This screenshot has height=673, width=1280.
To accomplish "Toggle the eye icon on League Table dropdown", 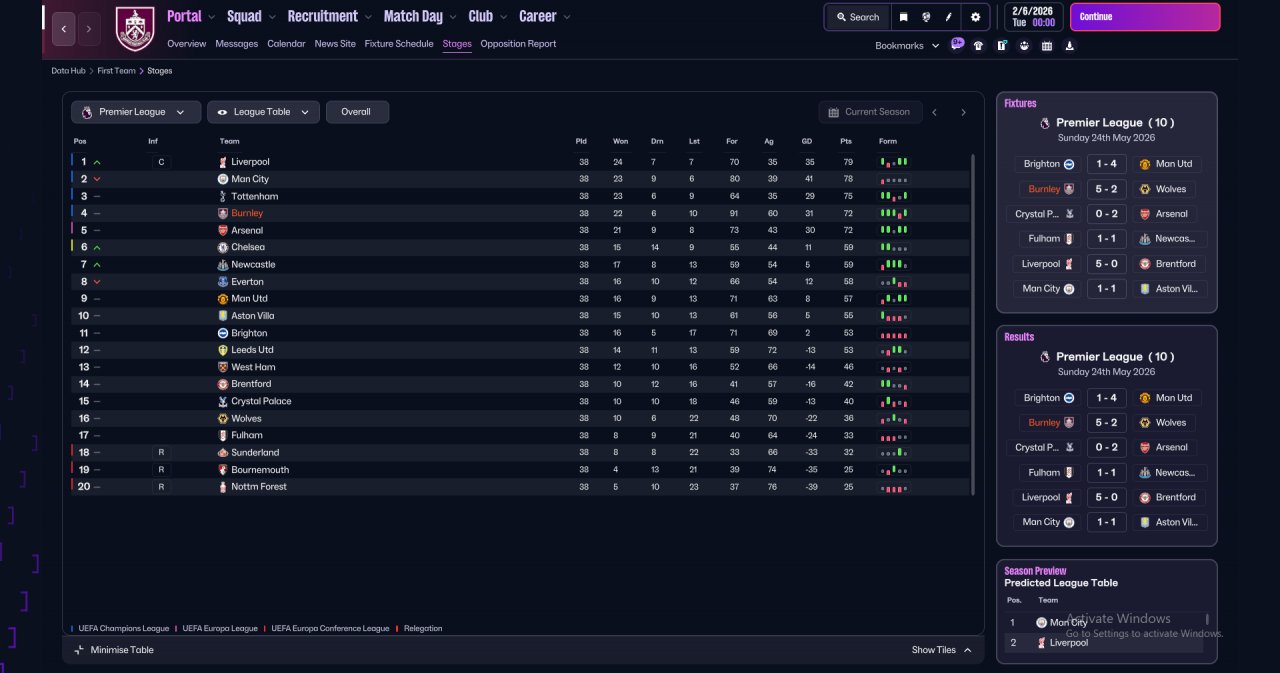I will click(x=222, y=112).
